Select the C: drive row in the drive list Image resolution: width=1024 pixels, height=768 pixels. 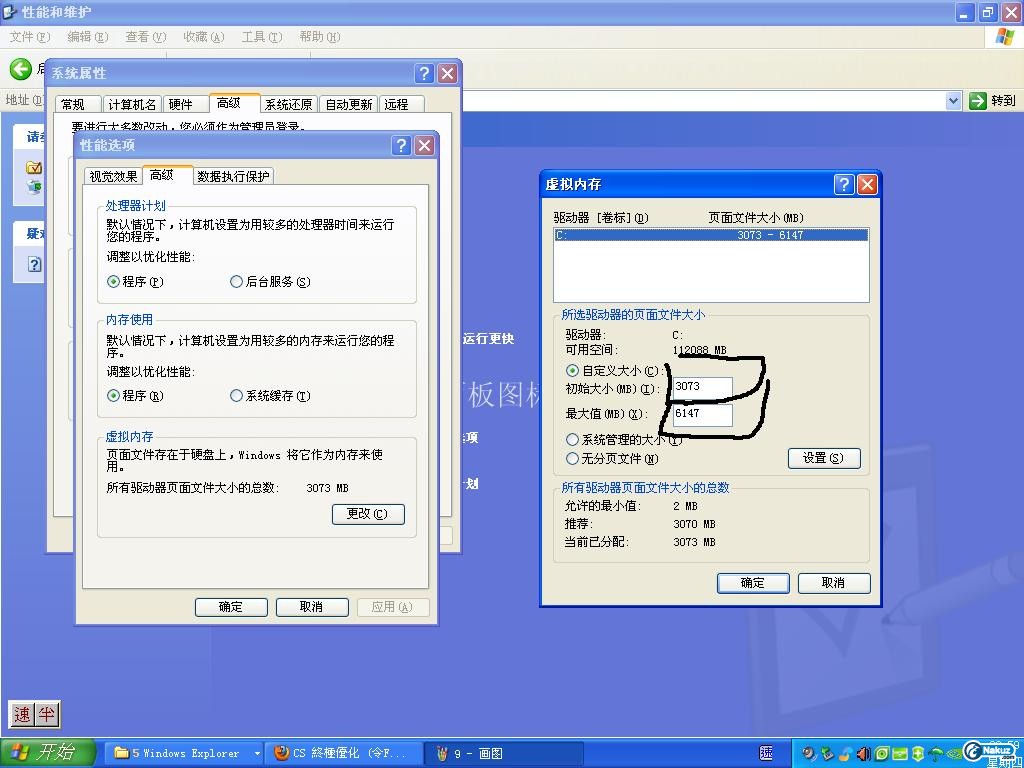pyautogui.click(x=711, y=235)
